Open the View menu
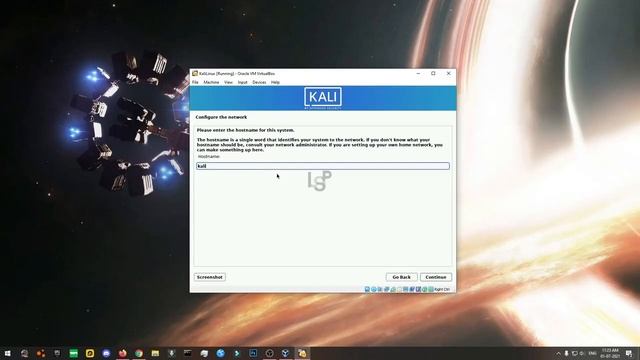Image resolution: width=640 pixels, height=360 pixels. (228, 82)
